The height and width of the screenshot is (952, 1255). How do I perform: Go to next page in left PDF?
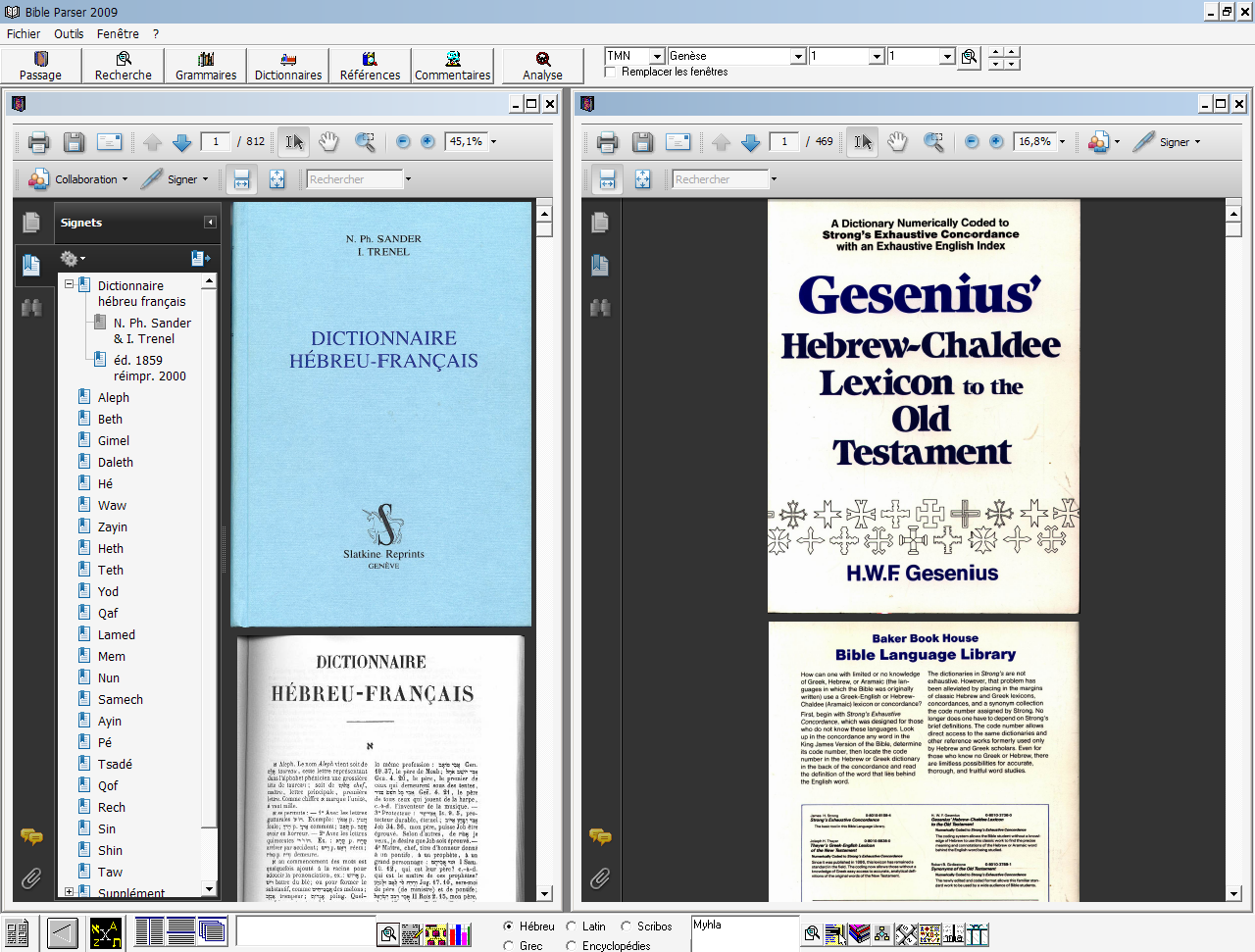click(x=181, y=142)
